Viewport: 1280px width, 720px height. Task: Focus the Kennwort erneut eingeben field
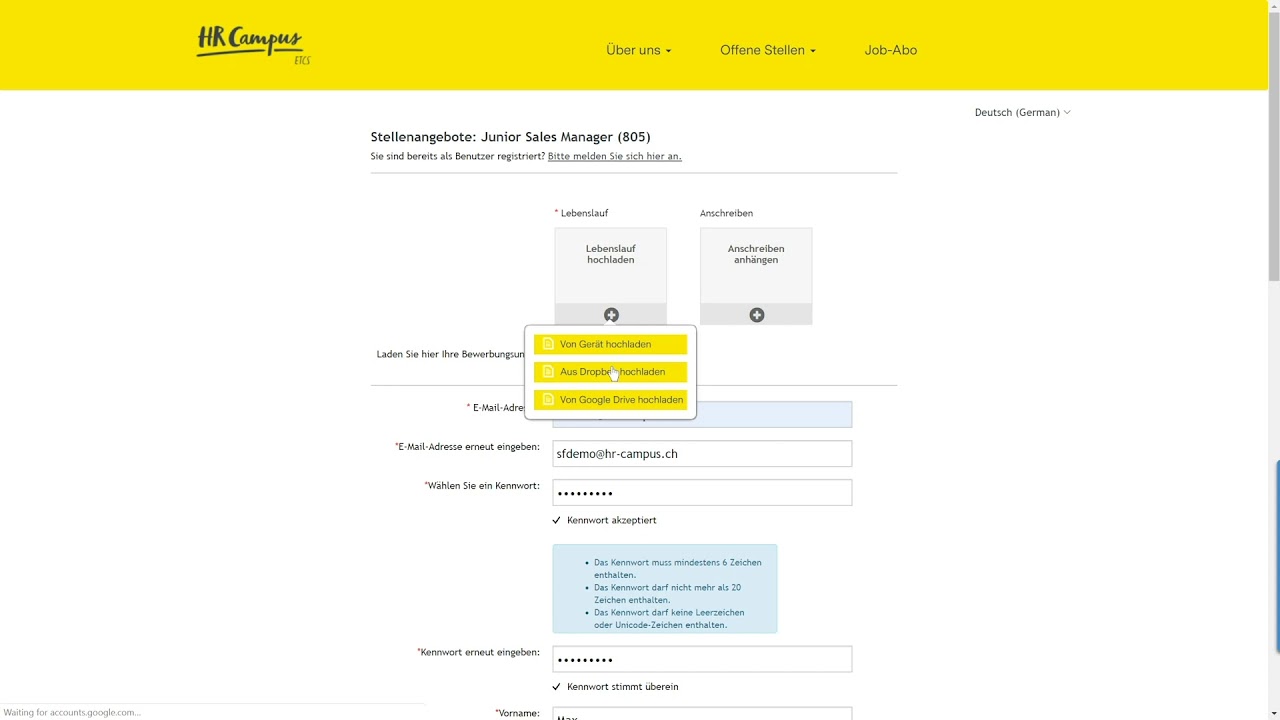click(x=702, y=659)
